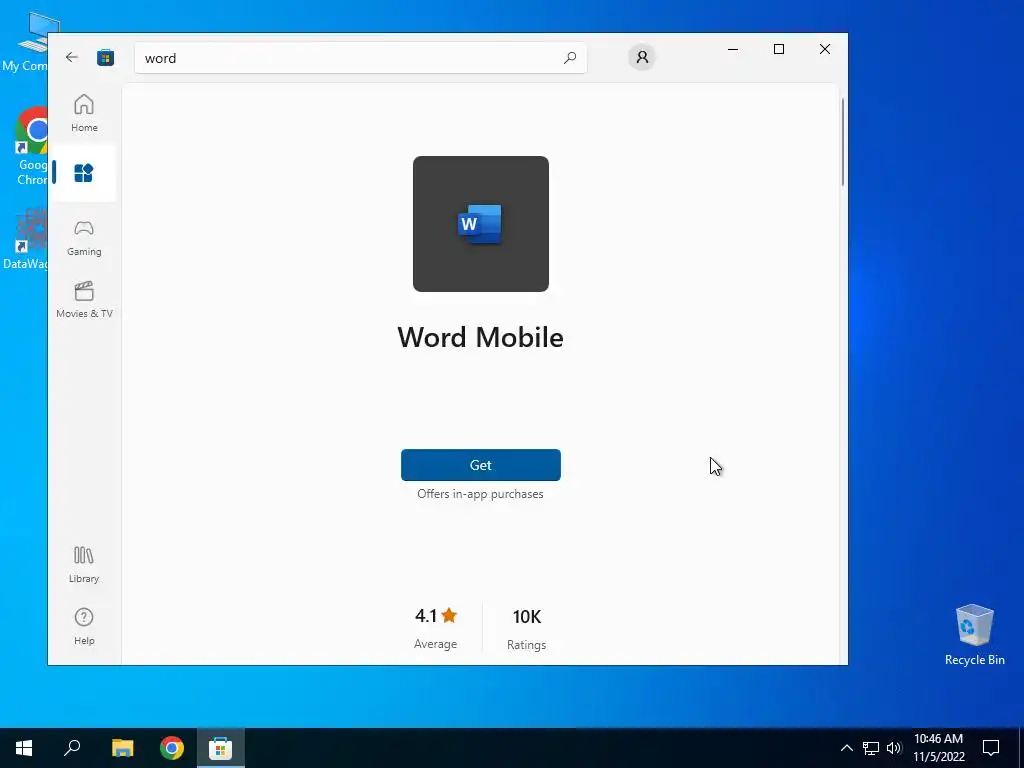1024x768 pixels.
Task: Open the Gaming section
Action: pyautogui.click(x=84, y=238)
